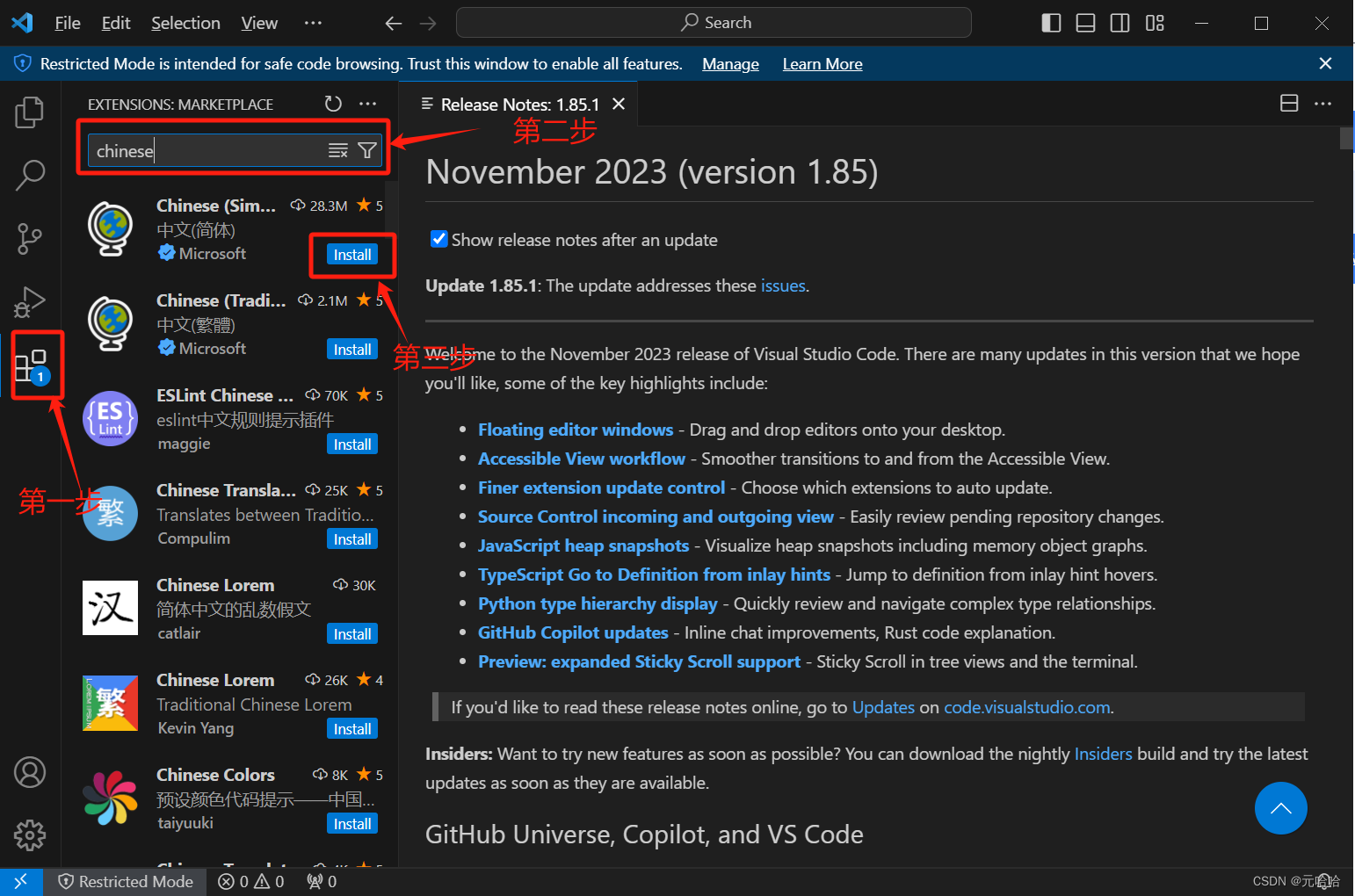Screen dimensions: 1355x896
Task: Open the Explorer view icon
Action: click(x=29, y=112)
